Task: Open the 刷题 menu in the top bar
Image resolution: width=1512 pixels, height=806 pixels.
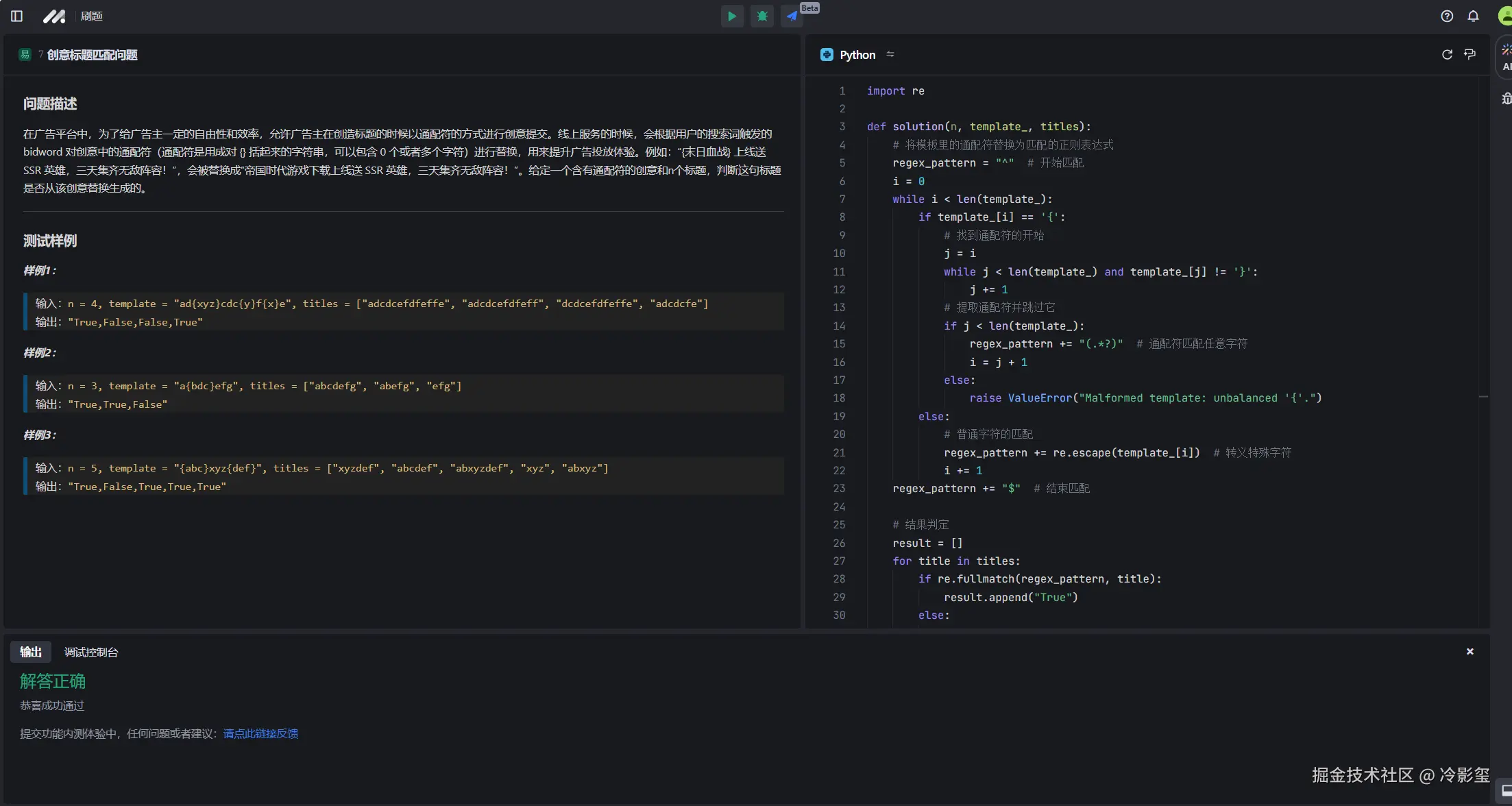Action: 91,16
